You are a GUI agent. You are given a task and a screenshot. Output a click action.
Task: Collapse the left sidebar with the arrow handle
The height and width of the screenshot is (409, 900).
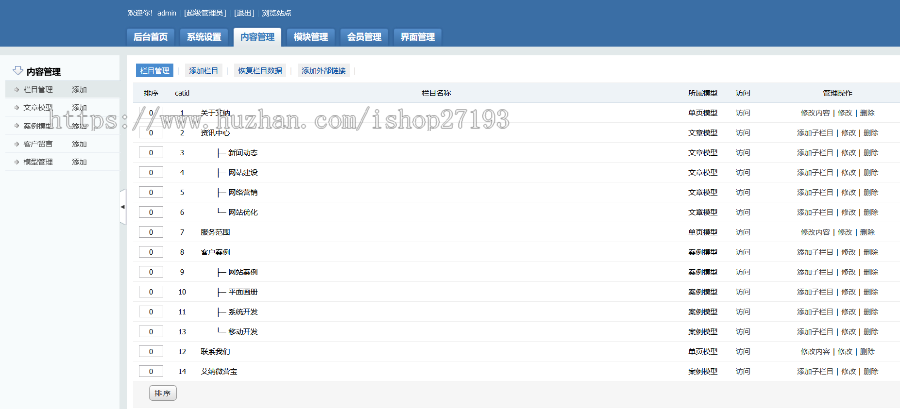click(x=123, y=207)
